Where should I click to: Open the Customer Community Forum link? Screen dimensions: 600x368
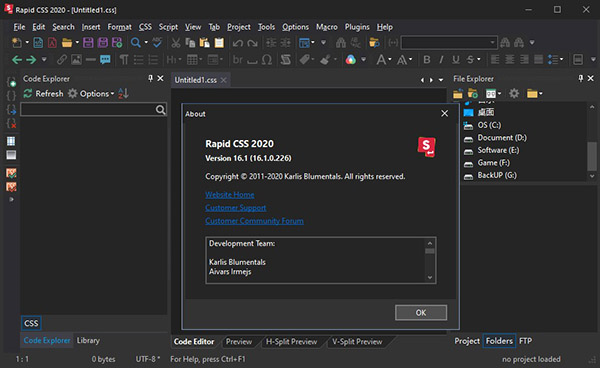click(x=254, y=221)
